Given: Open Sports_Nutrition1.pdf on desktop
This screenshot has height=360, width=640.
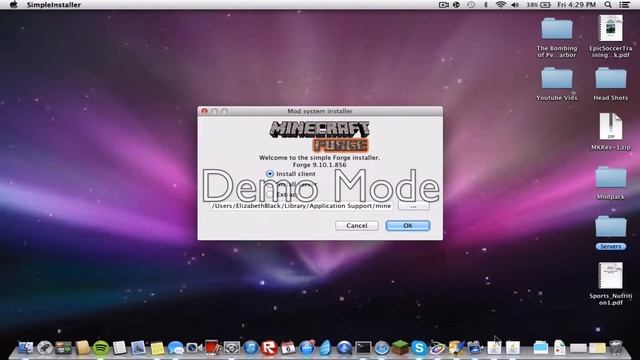Looking at the screenshot, I should (611, 284).
